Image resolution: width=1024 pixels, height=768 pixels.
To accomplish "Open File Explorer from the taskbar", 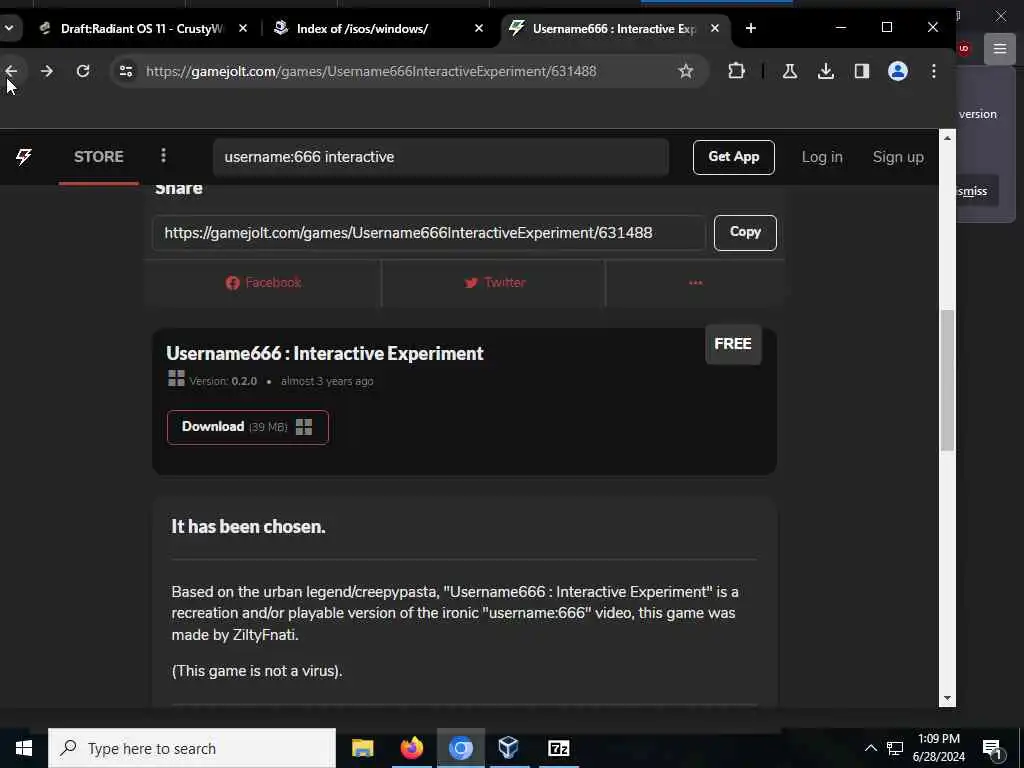I will click(362, 748).
